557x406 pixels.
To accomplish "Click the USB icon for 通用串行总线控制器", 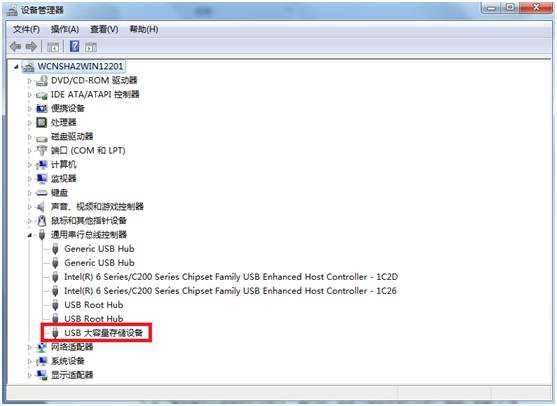I will 42,235.
